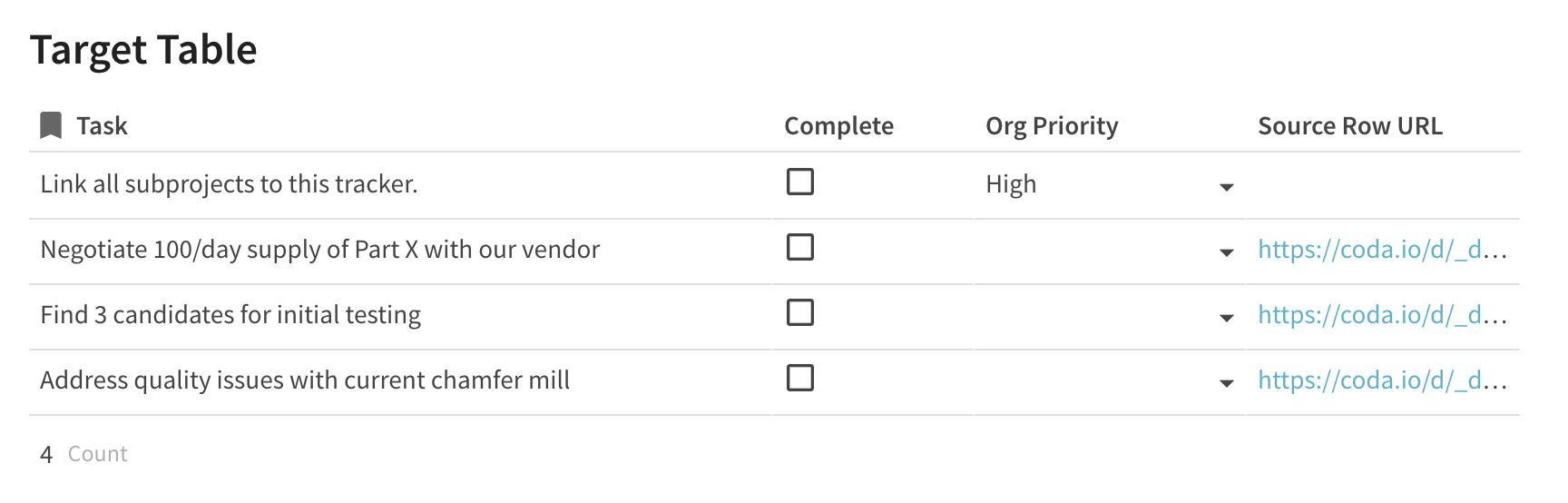
Task: Open Org Priority dropdown for Find 3 candidates
Action: click(x=1226, y=318)
